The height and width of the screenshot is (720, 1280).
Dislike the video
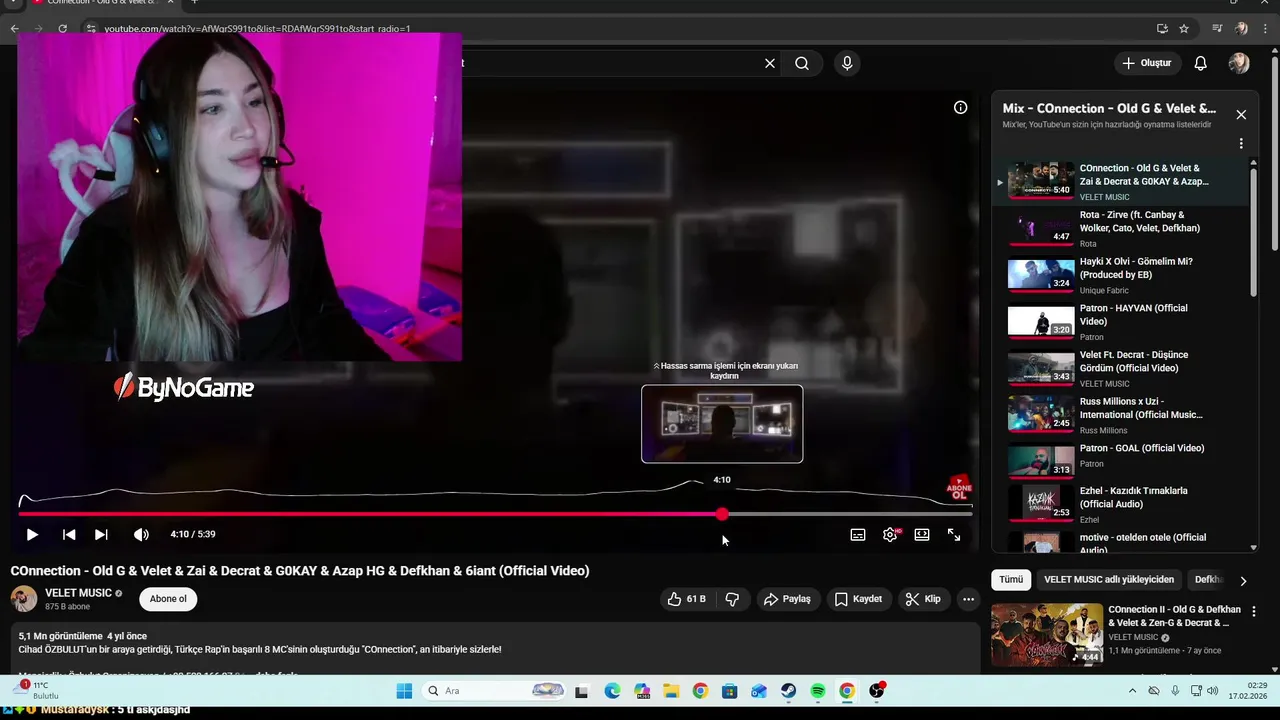732,599
